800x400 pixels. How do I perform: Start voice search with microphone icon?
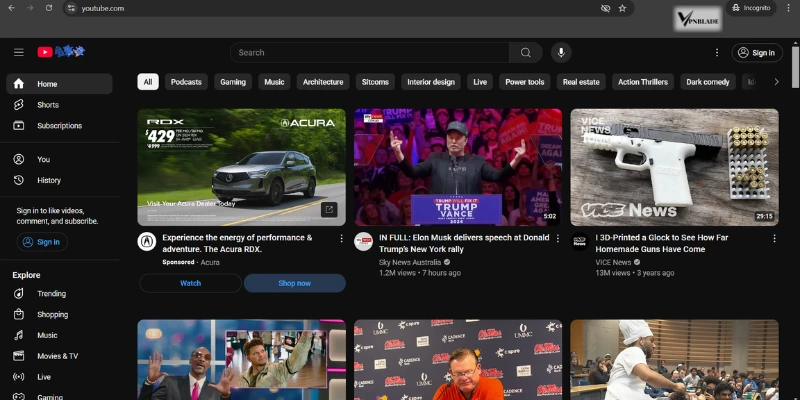point(561,53)
